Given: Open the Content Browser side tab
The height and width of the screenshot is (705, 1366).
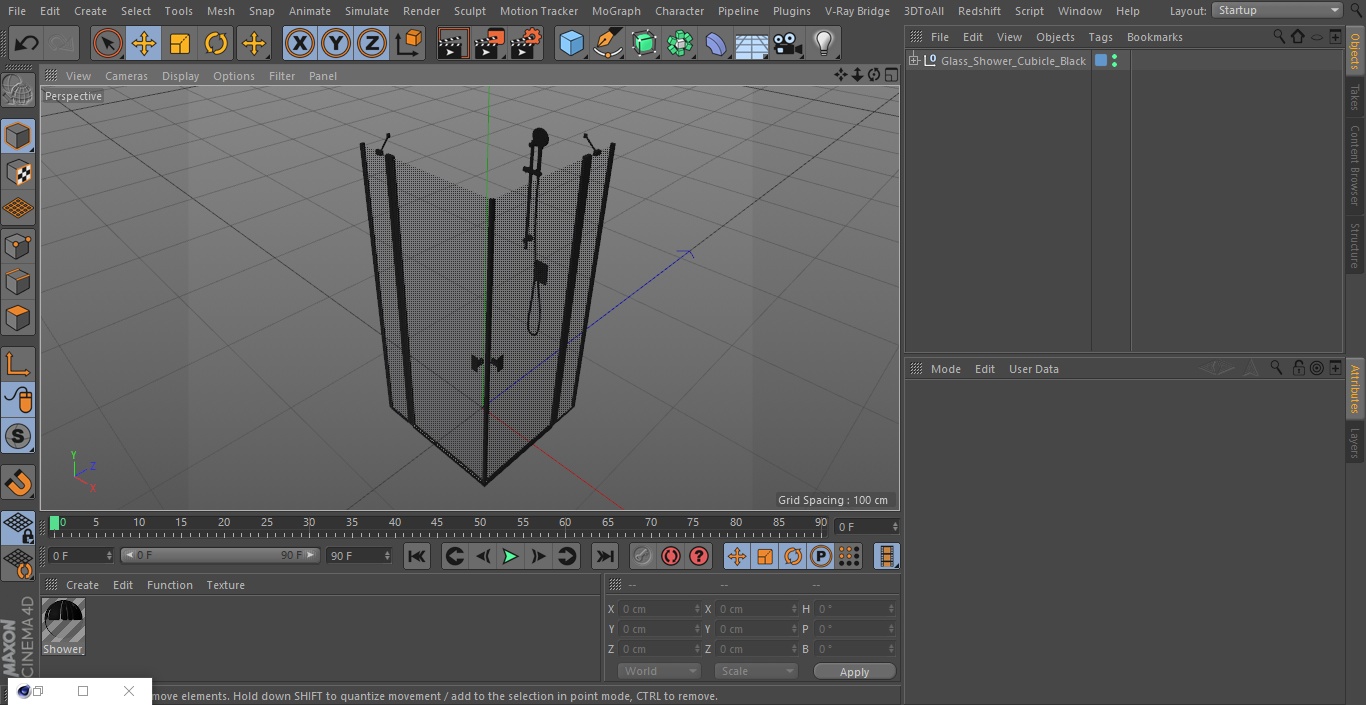Looking at the screenshot, I should pos(1355,165).
